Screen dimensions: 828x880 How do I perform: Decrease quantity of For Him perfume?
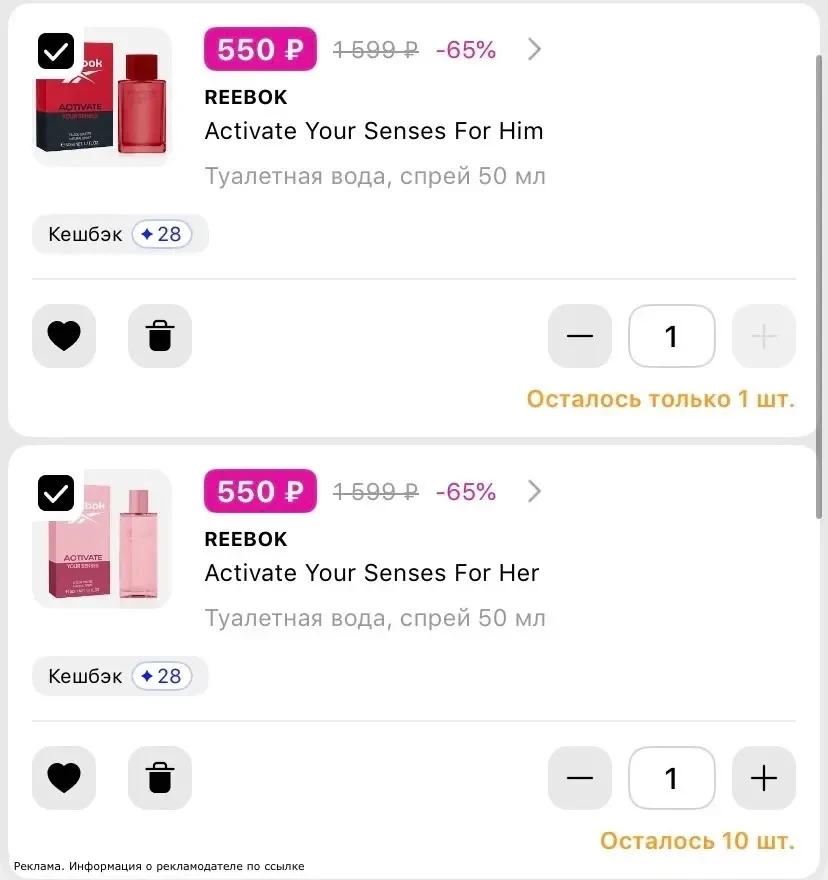580,336
